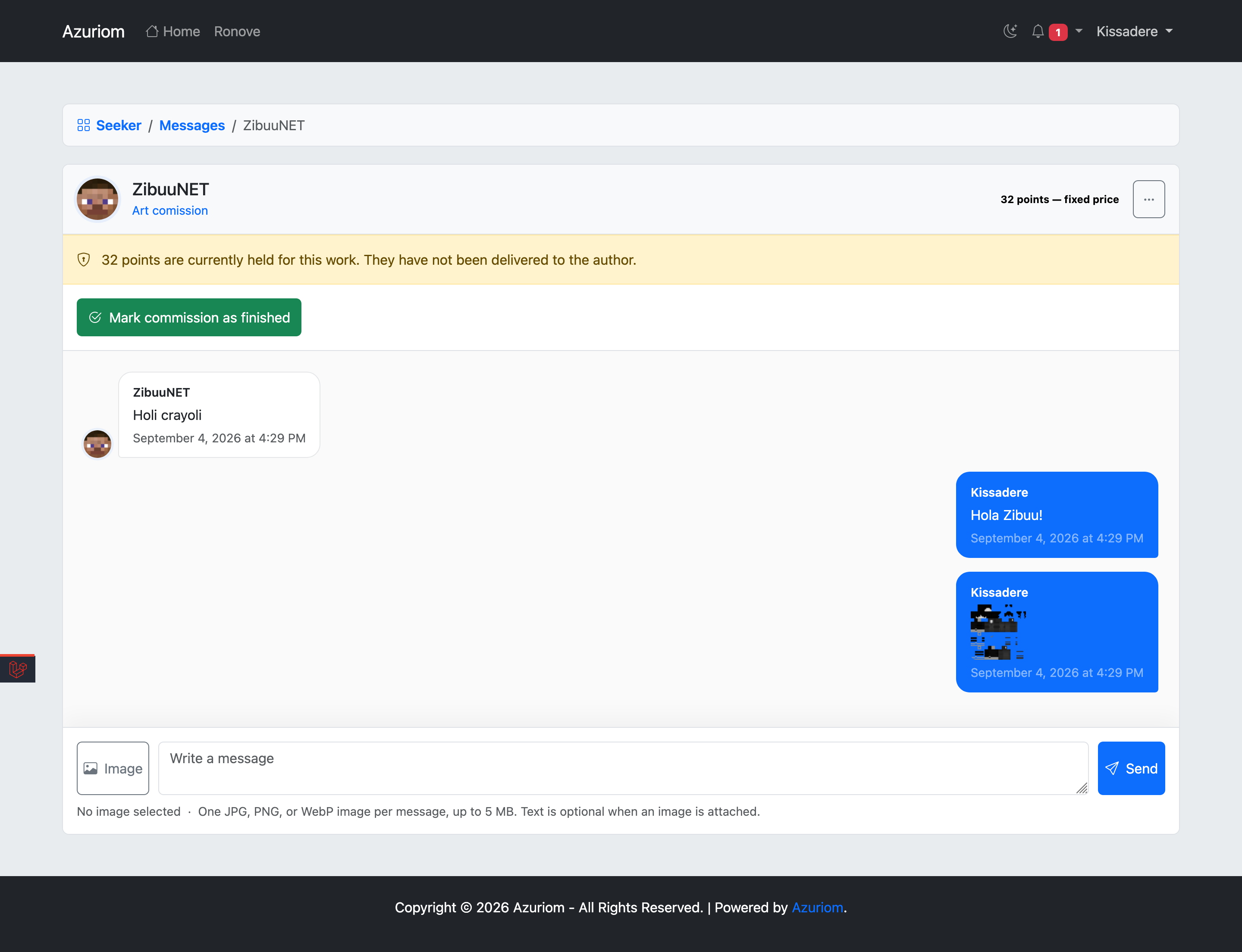
Task: Navigate to Messages breadcrumb link
Action: pyautogui.click(x=191, y=125)
